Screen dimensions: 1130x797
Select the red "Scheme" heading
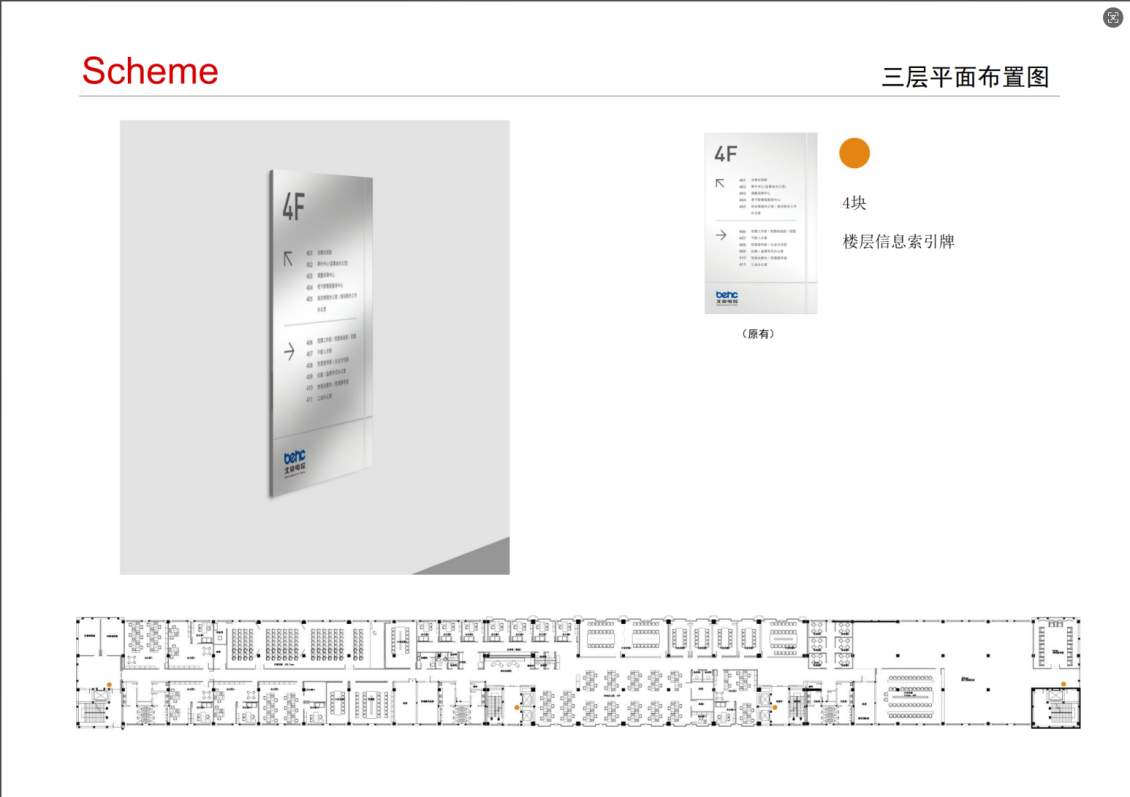[150, 71]
